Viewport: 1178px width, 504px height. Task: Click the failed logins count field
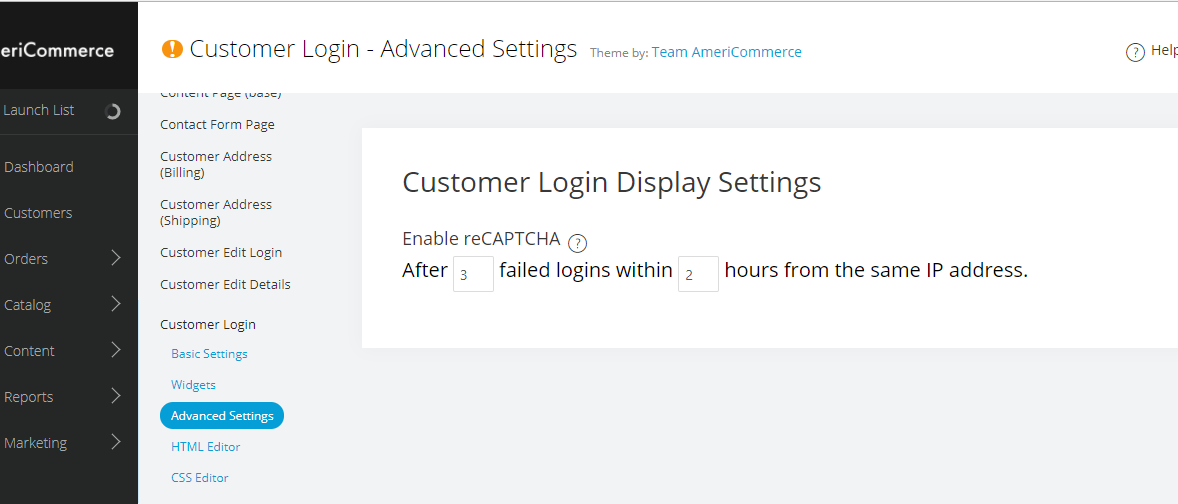pyautogui.click(x=473, y=274)
